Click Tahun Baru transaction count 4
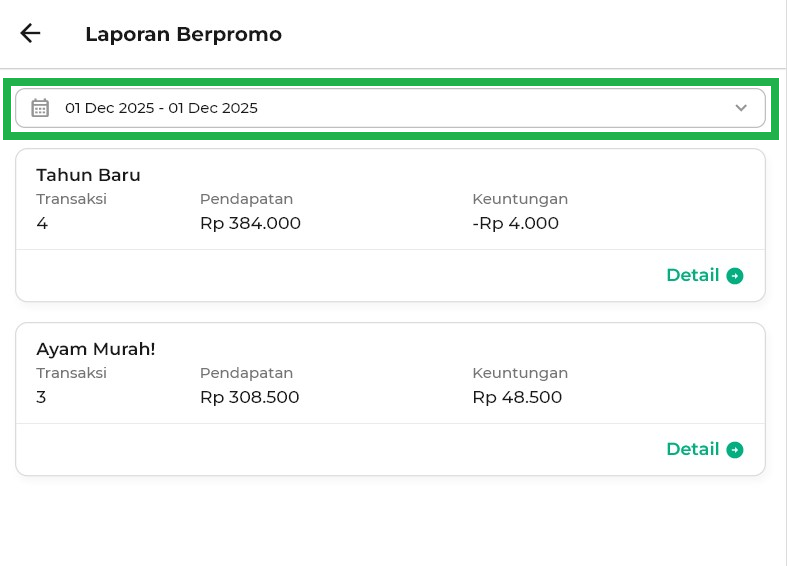The image size is (787, 566). [42, 223]
